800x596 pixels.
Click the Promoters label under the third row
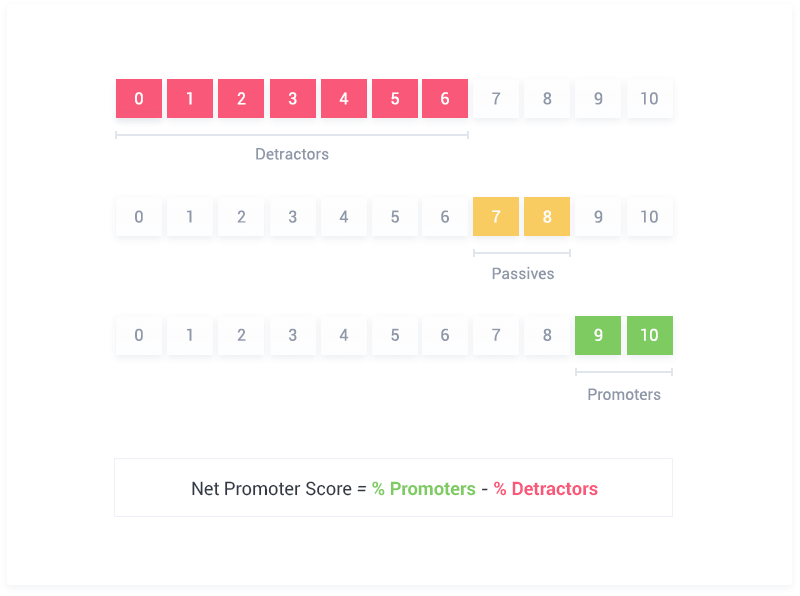[x=623, y=394]
